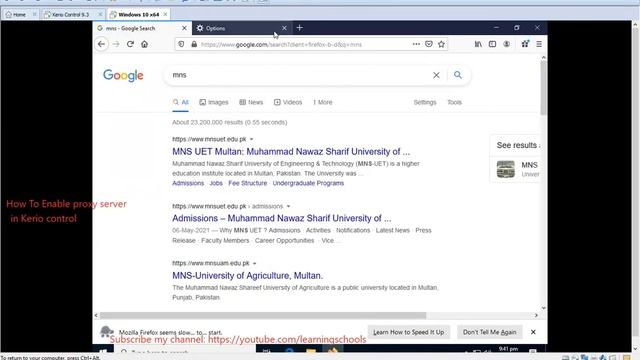Open Firefox account icon
Screen dimensions: 640x360
coord(507,44)
